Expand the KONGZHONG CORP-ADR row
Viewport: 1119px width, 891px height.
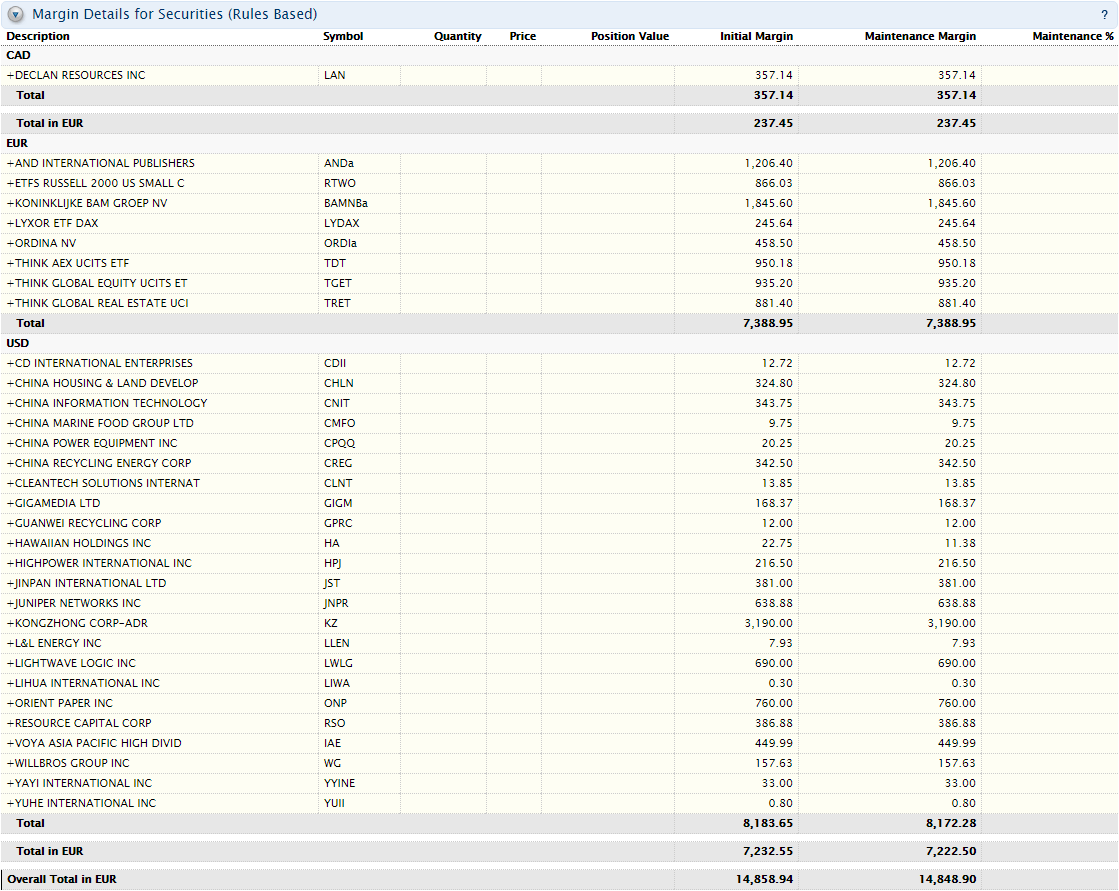11,623
